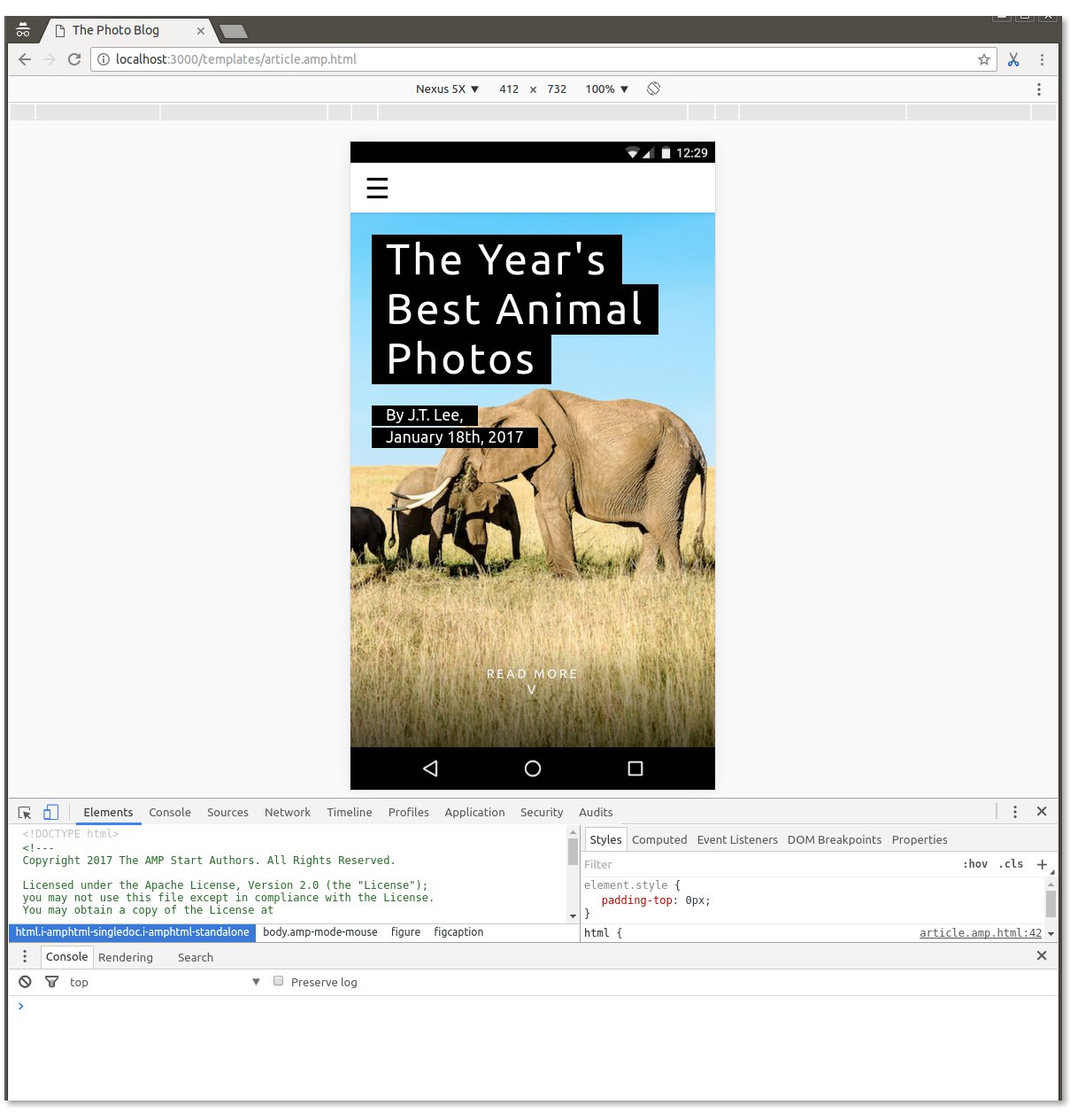The image size is (1070, 1120).
Task: Open the 100% zoom dropdown
Action: pos(606,89)
